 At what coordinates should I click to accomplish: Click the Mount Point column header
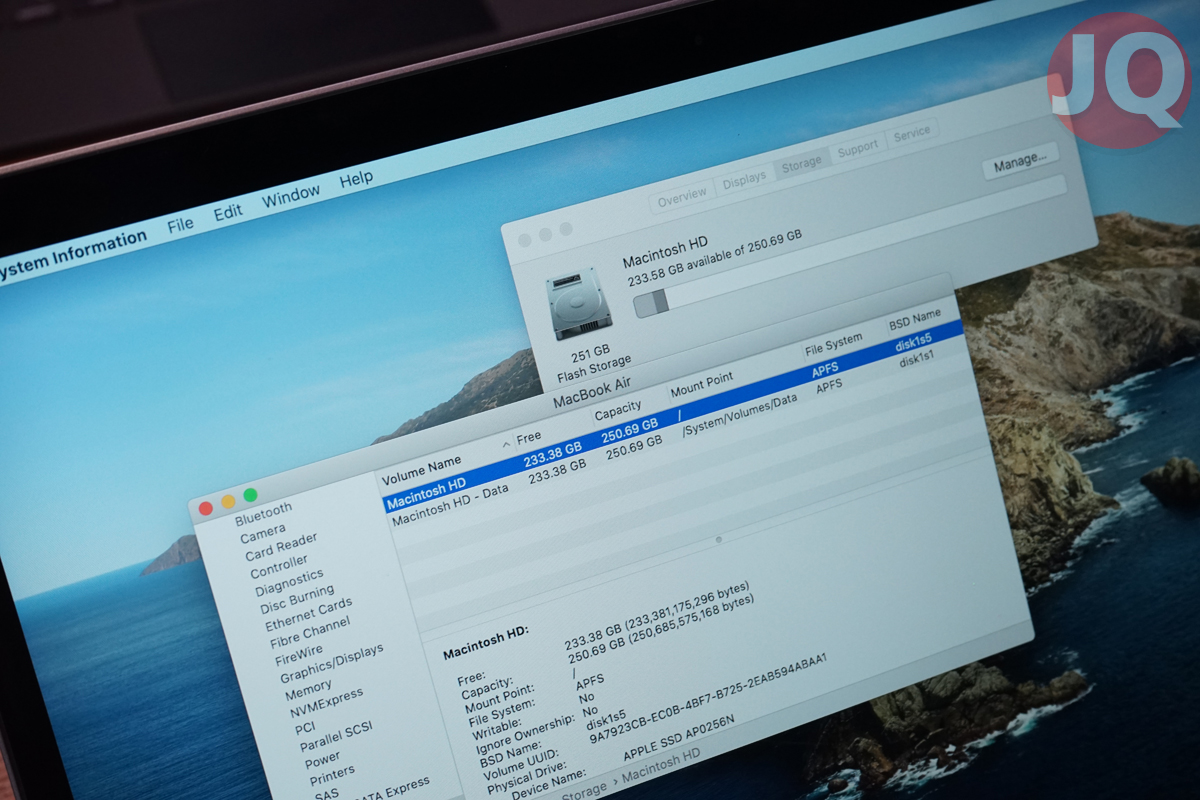coord(701,384)
